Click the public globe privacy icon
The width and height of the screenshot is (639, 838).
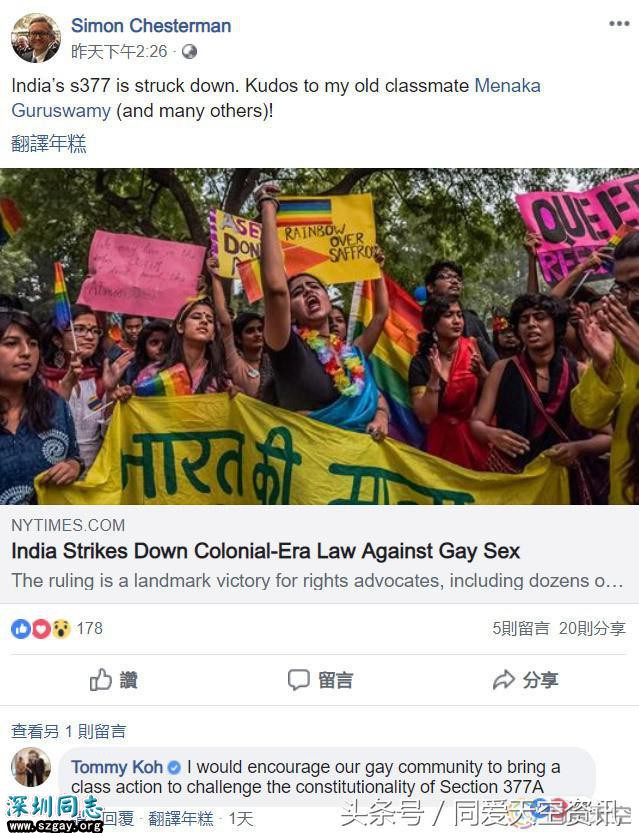click(x=189, y=52)
